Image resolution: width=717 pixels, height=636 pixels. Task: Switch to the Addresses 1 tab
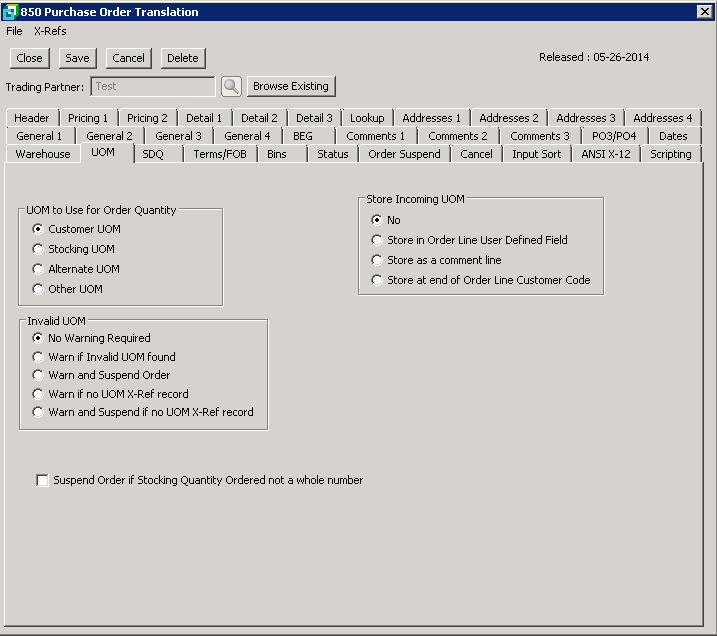pyautogui.click(x=431, y=118)
